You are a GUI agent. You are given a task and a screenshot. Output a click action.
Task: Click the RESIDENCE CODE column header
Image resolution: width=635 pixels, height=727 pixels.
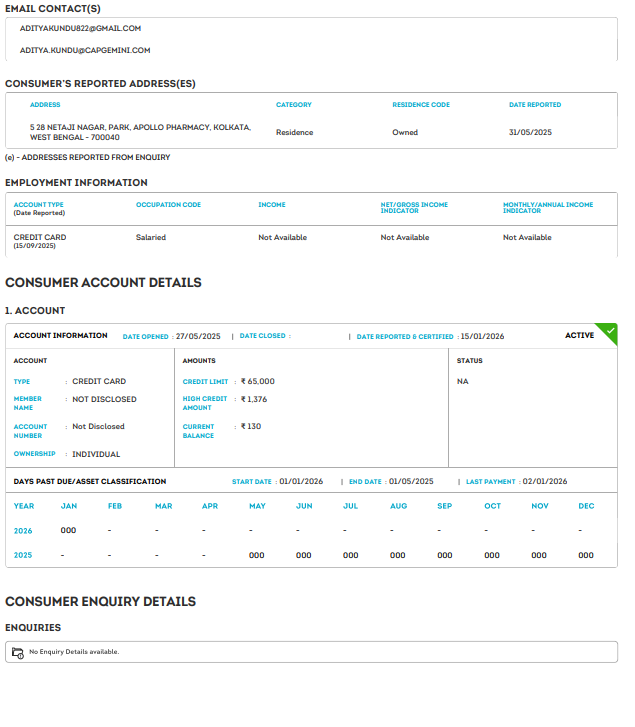(x=420, y=105)
